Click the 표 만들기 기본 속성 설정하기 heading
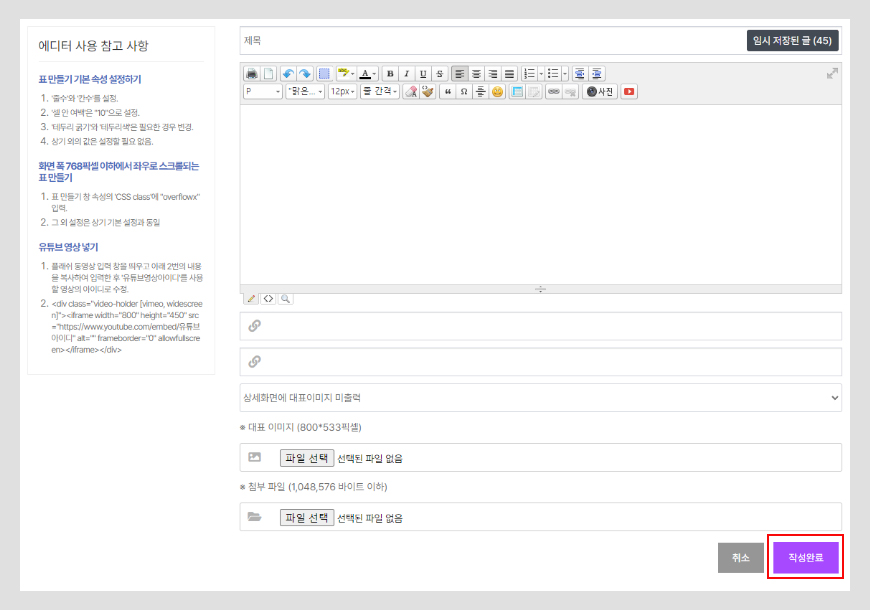The height and width of the screenshot is (610, 870). pyautogui.click(x=90, y=79)
